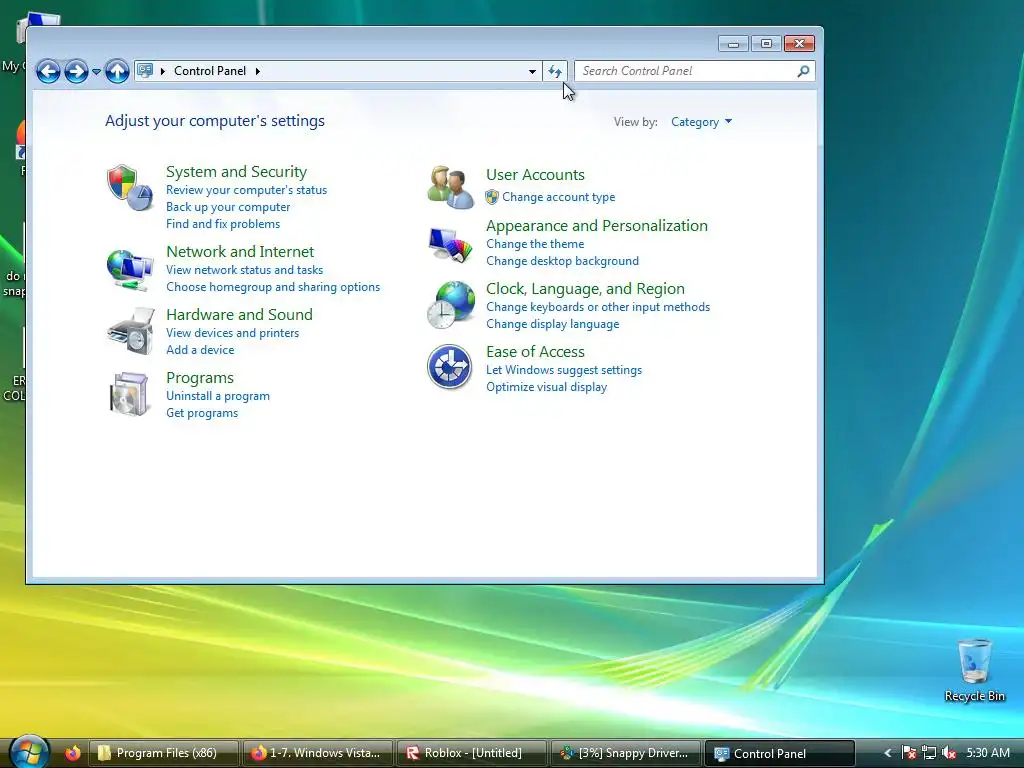Open Back up your computer link
This screenshot has height=768, width=1024.
[x=228, y=207]
